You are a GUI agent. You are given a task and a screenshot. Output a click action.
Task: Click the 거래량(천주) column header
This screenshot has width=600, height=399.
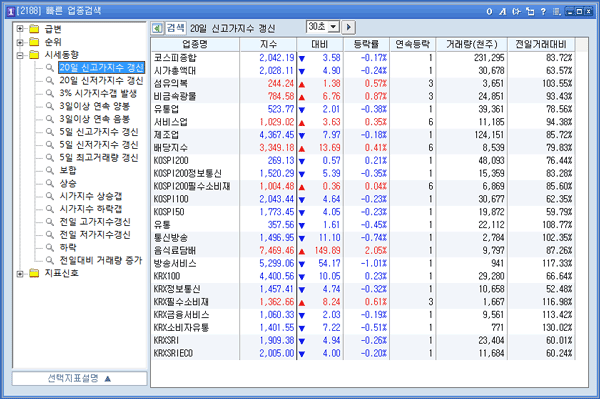point(472,44)
